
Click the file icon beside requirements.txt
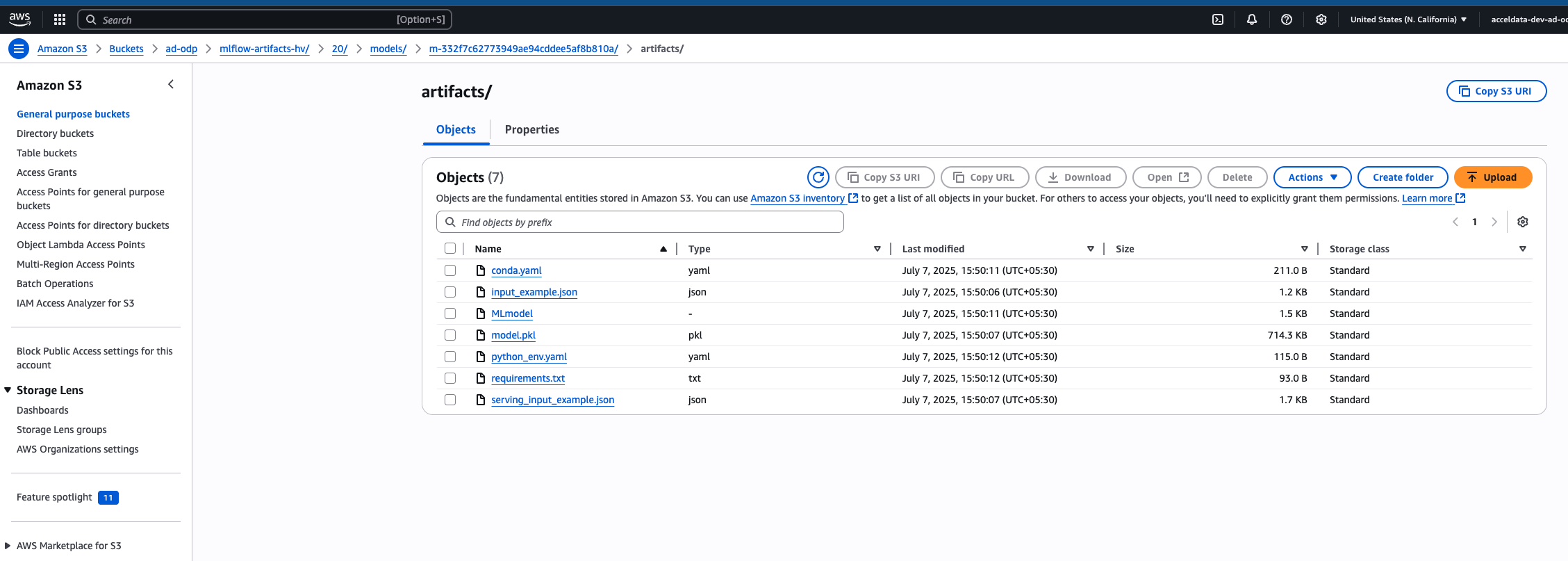click(x=480, y=378)
